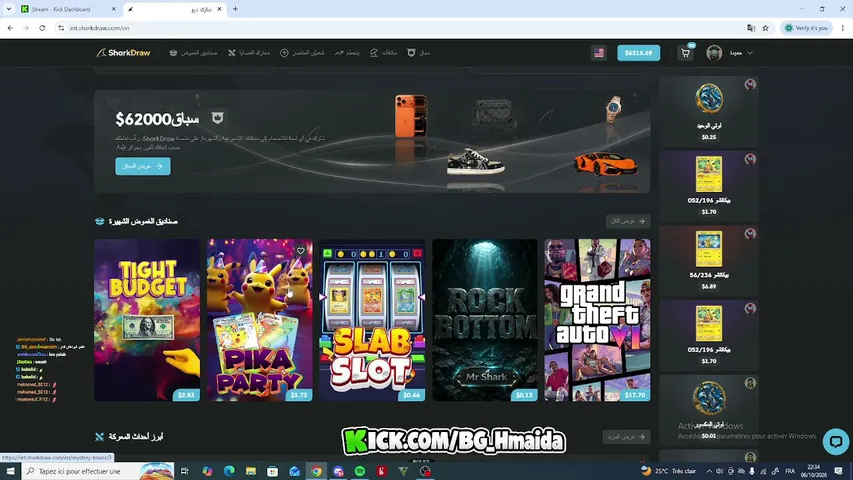
Task: Open the mystery boxes nav item with box icon
Action: (x=193, y=53)
